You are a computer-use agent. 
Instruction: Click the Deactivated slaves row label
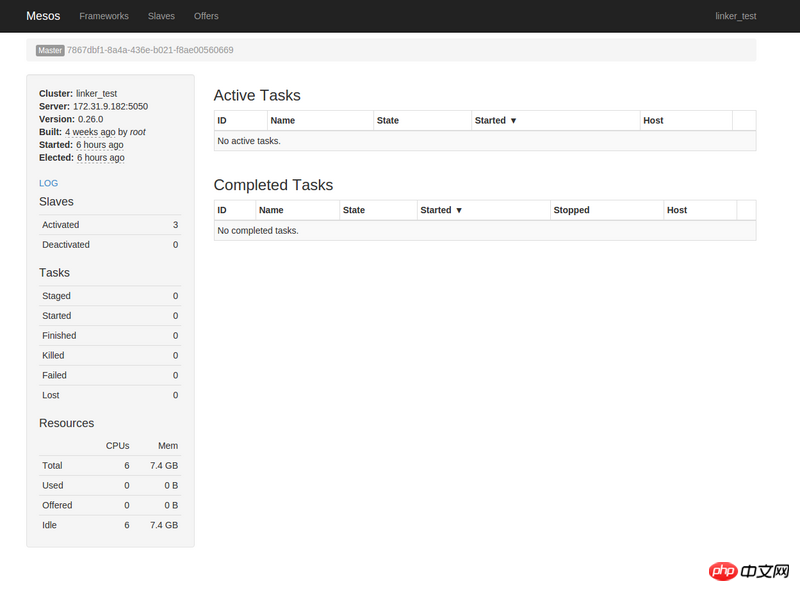66,244
